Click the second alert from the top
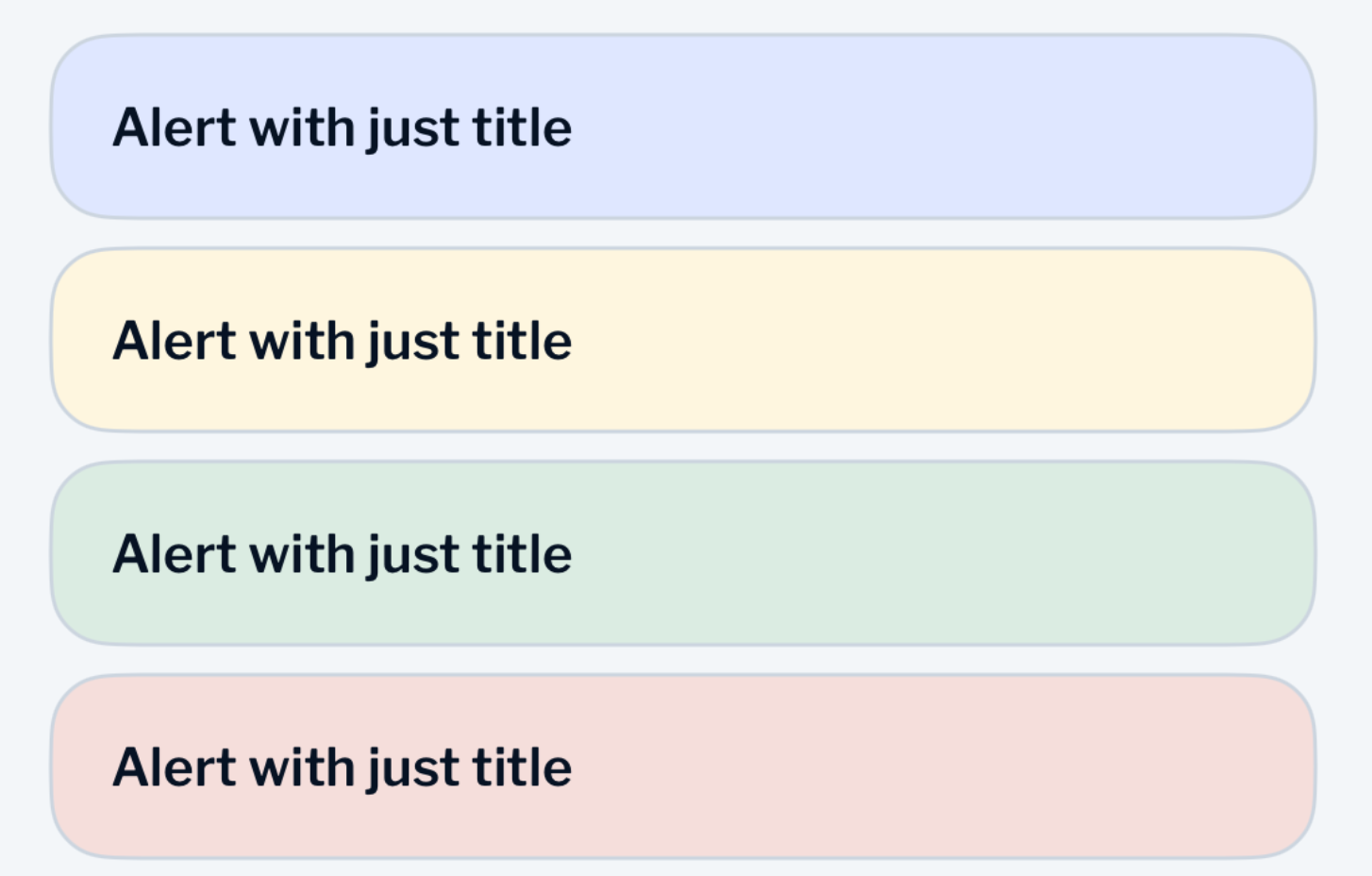Image resolution: width=1372 pixels, height=876 pixels. 684,338
